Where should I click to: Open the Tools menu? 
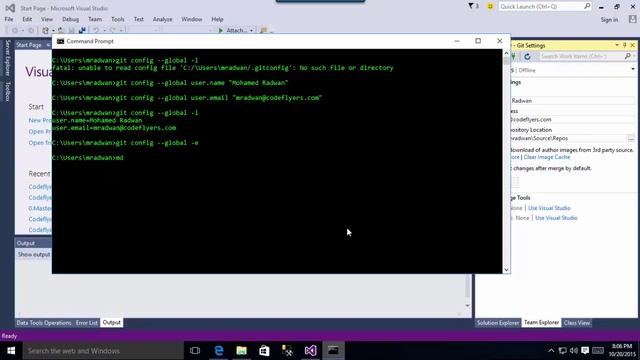point(118,19)
